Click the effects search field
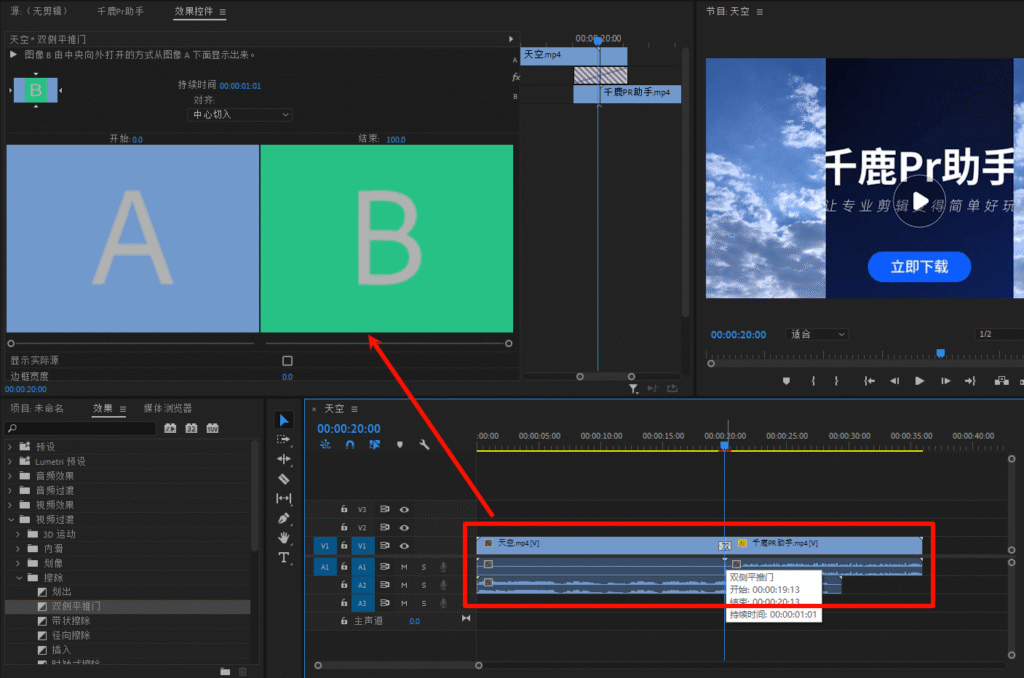Screen dimensions: 1024x678 (x=80, y=428)
